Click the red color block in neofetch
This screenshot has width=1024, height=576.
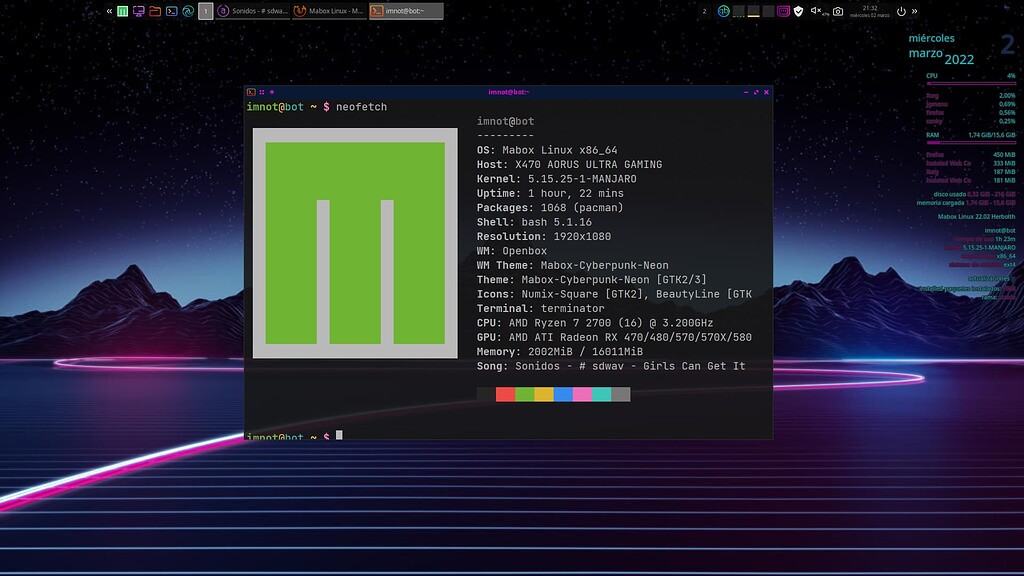(505, 395)
